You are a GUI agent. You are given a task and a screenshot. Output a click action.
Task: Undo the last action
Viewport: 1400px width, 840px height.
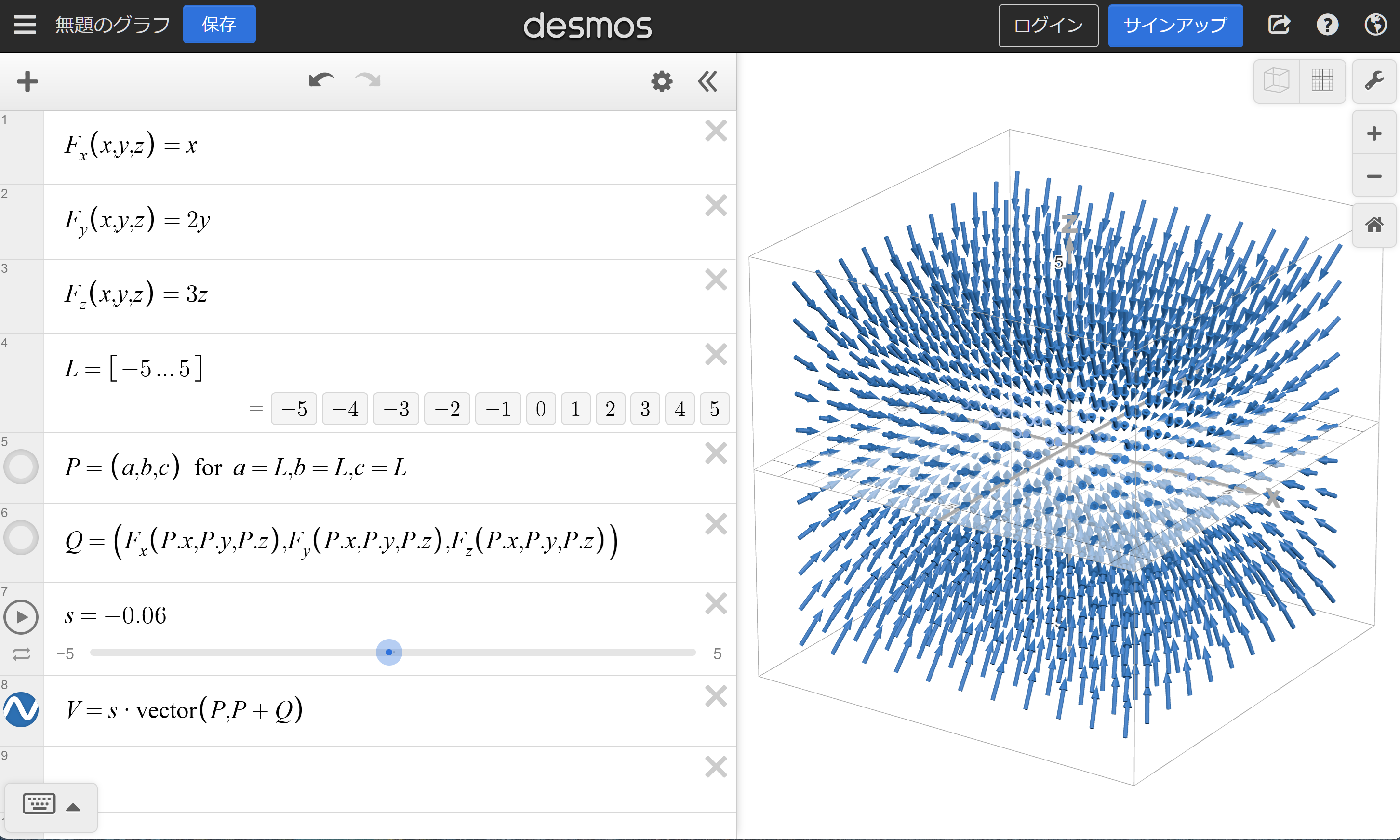[321, 81]
